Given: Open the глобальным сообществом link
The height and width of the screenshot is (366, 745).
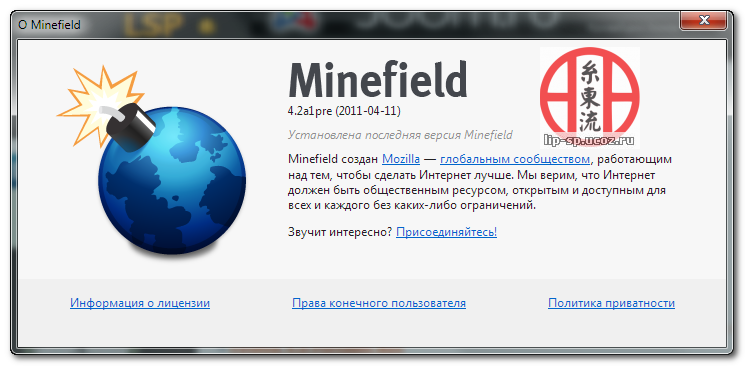Looking at the screenshot, I should point(515,159).
